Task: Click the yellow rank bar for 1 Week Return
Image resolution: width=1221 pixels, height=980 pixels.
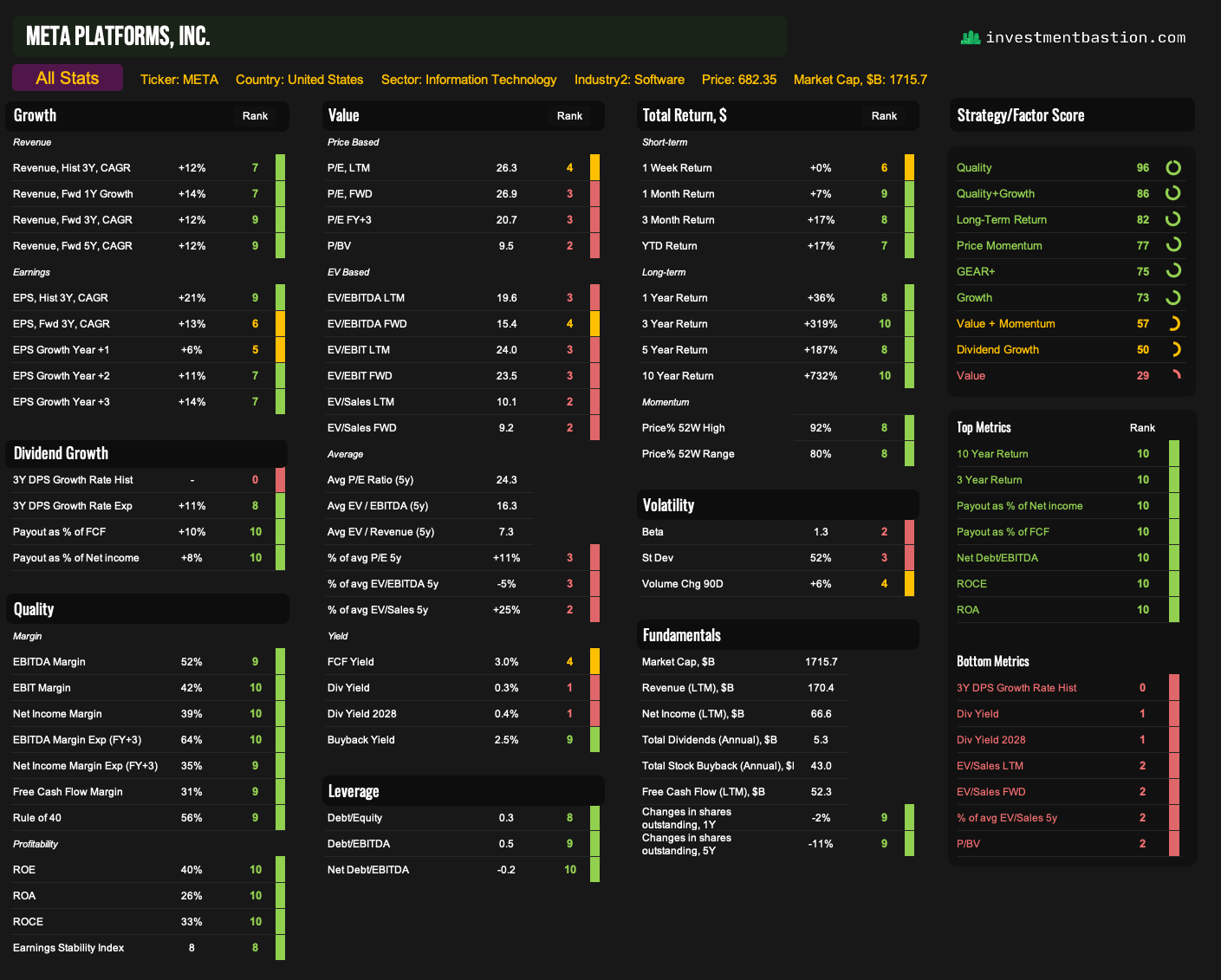Action: click(x=909, y=167)
